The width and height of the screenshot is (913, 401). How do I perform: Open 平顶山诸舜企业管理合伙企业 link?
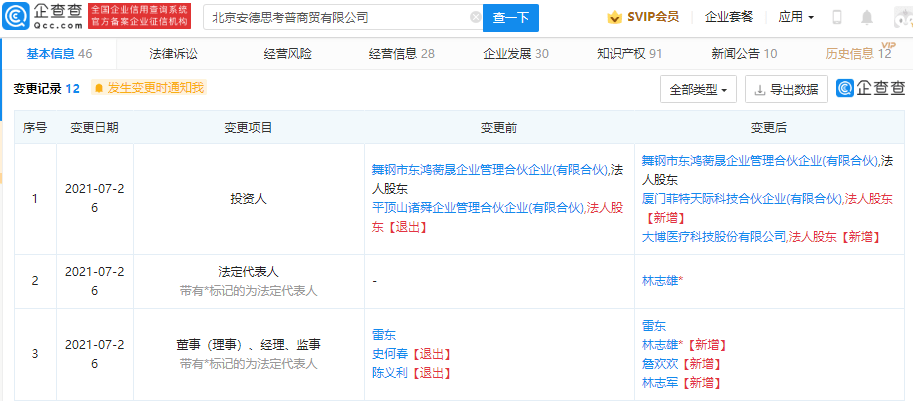477,207
